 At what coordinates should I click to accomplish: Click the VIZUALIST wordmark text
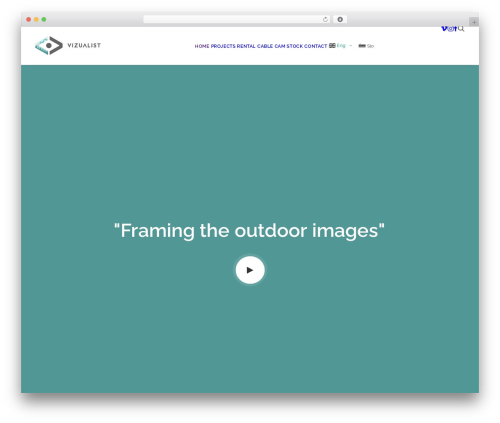click(84, 45)
